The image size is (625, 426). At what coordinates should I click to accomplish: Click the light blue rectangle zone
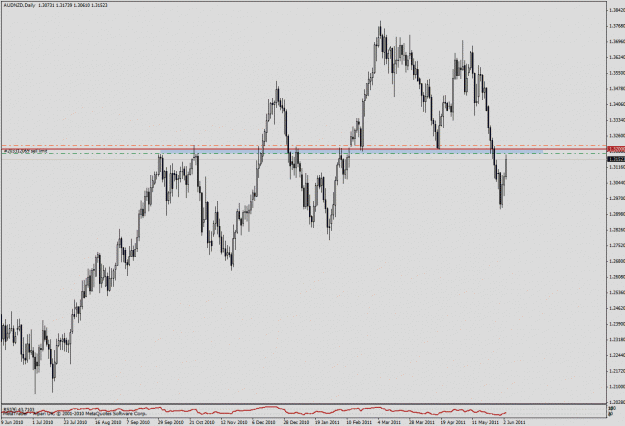pyautogui.click(x=351, y=152)
